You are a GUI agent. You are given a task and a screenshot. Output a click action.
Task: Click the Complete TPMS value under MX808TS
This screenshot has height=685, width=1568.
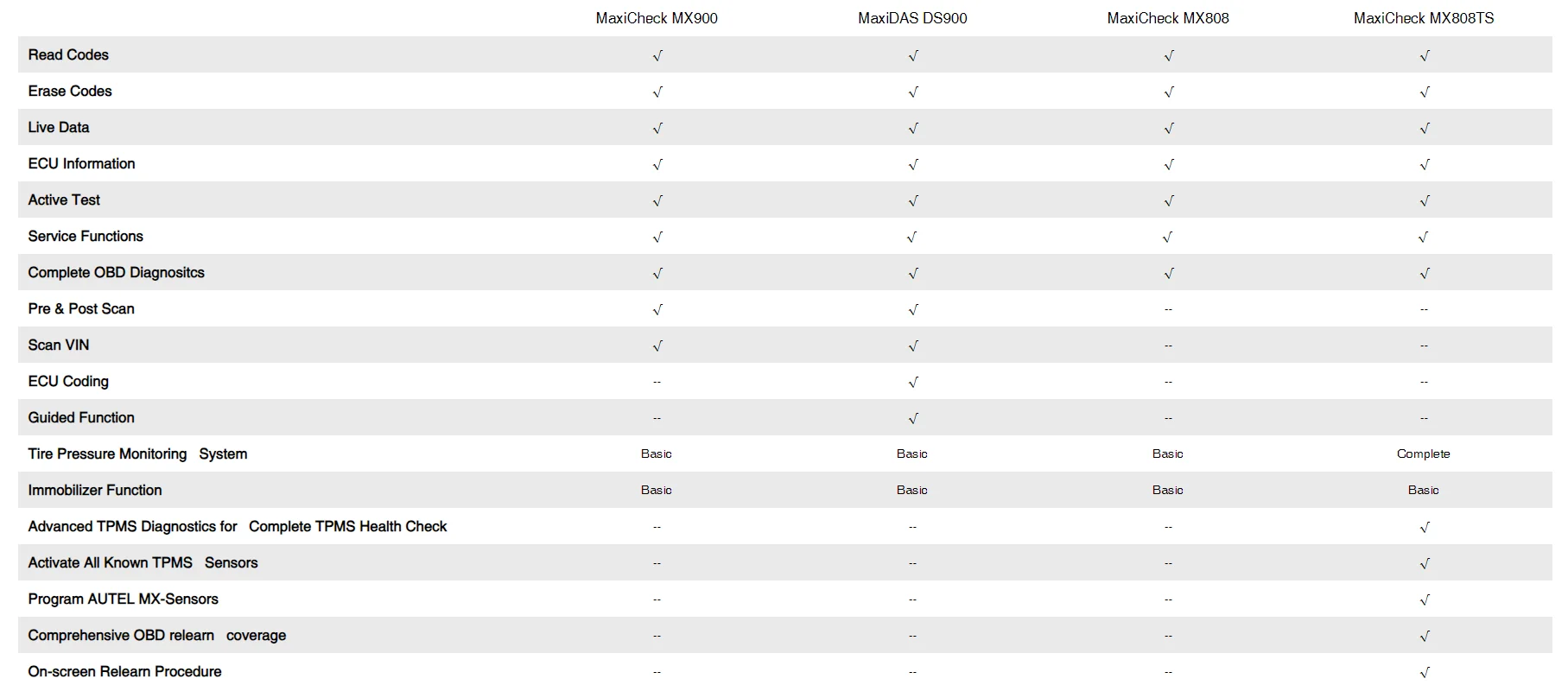pos(1424,453)
